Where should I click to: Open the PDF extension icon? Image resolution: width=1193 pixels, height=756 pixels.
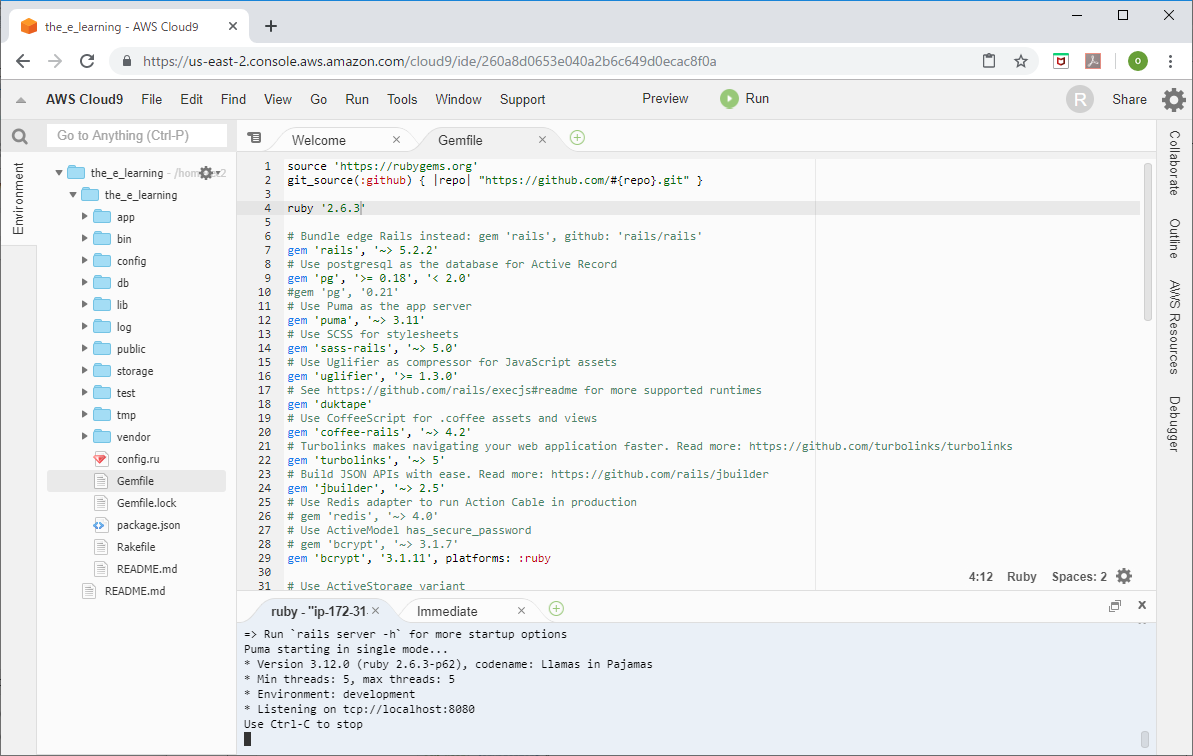(x=1093, y=61)
